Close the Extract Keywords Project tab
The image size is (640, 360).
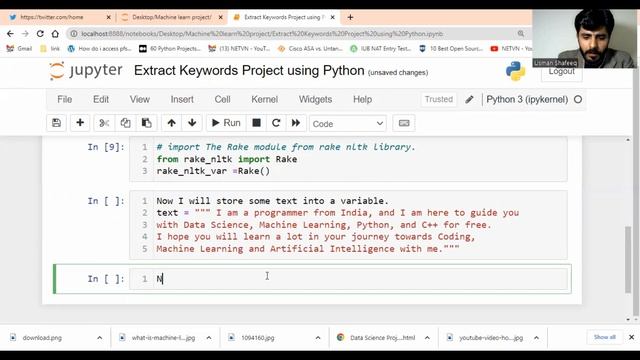[x=333, y=17]
